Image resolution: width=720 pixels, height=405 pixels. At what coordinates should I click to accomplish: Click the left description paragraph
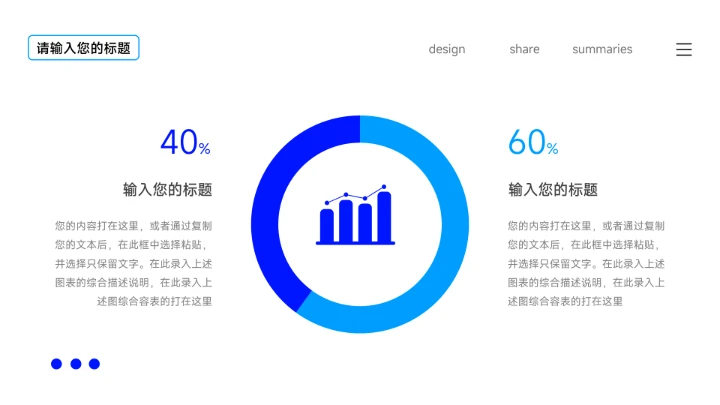tap(133, 263)
